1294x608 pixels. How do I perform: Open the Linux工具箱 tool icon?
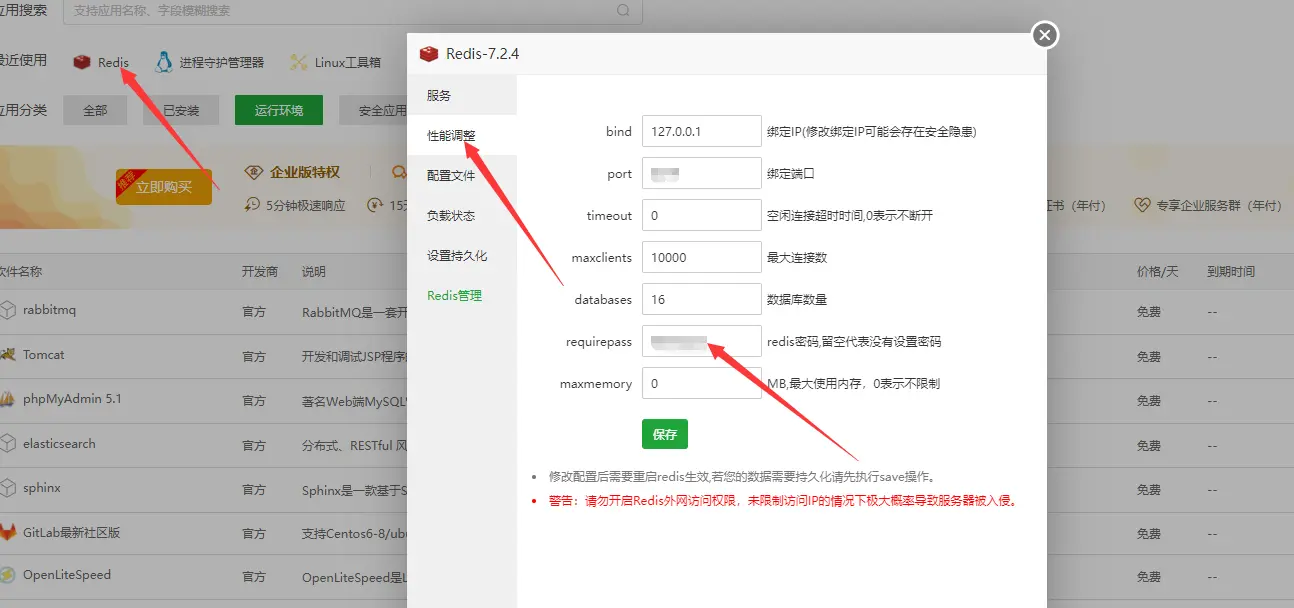(298, 62)
